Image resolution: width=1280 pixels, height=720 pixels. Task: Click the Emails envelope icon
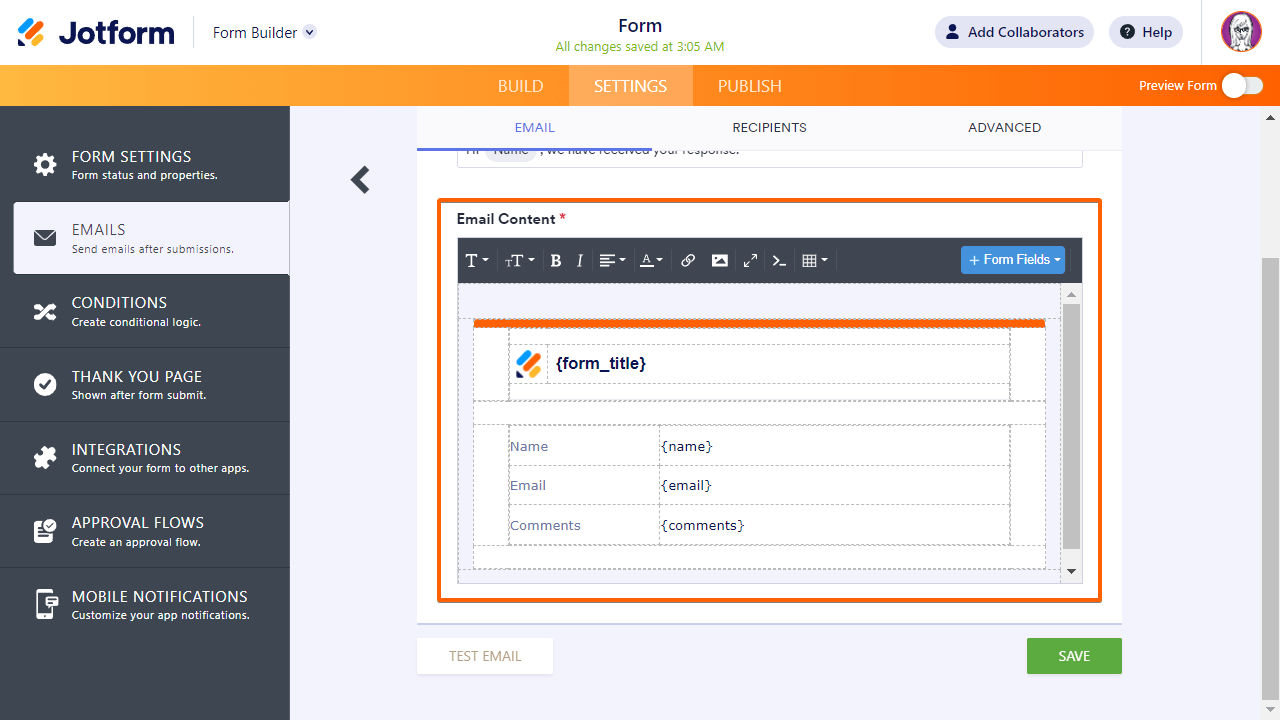tap(45, 238)
